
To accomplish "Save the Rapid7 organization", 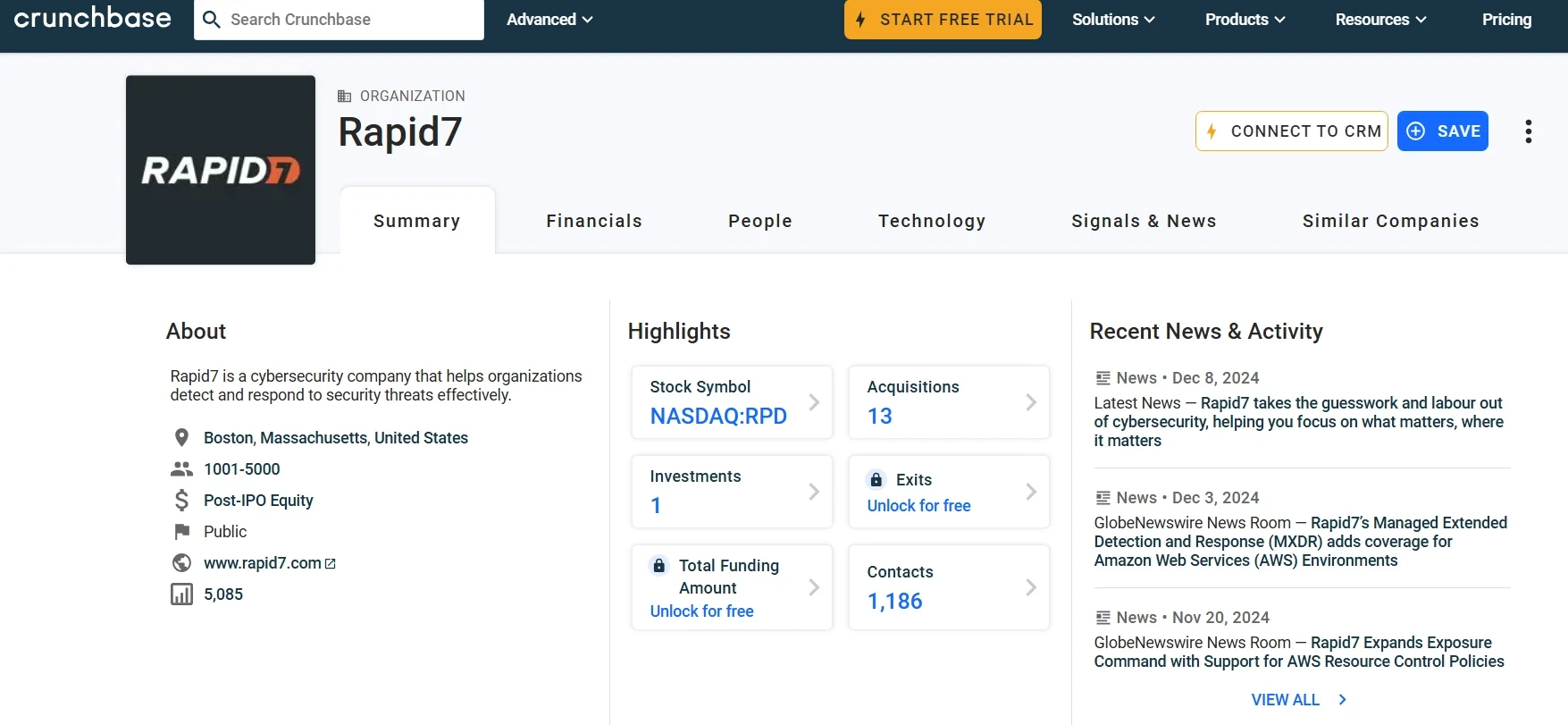I will click(1443, 131).
